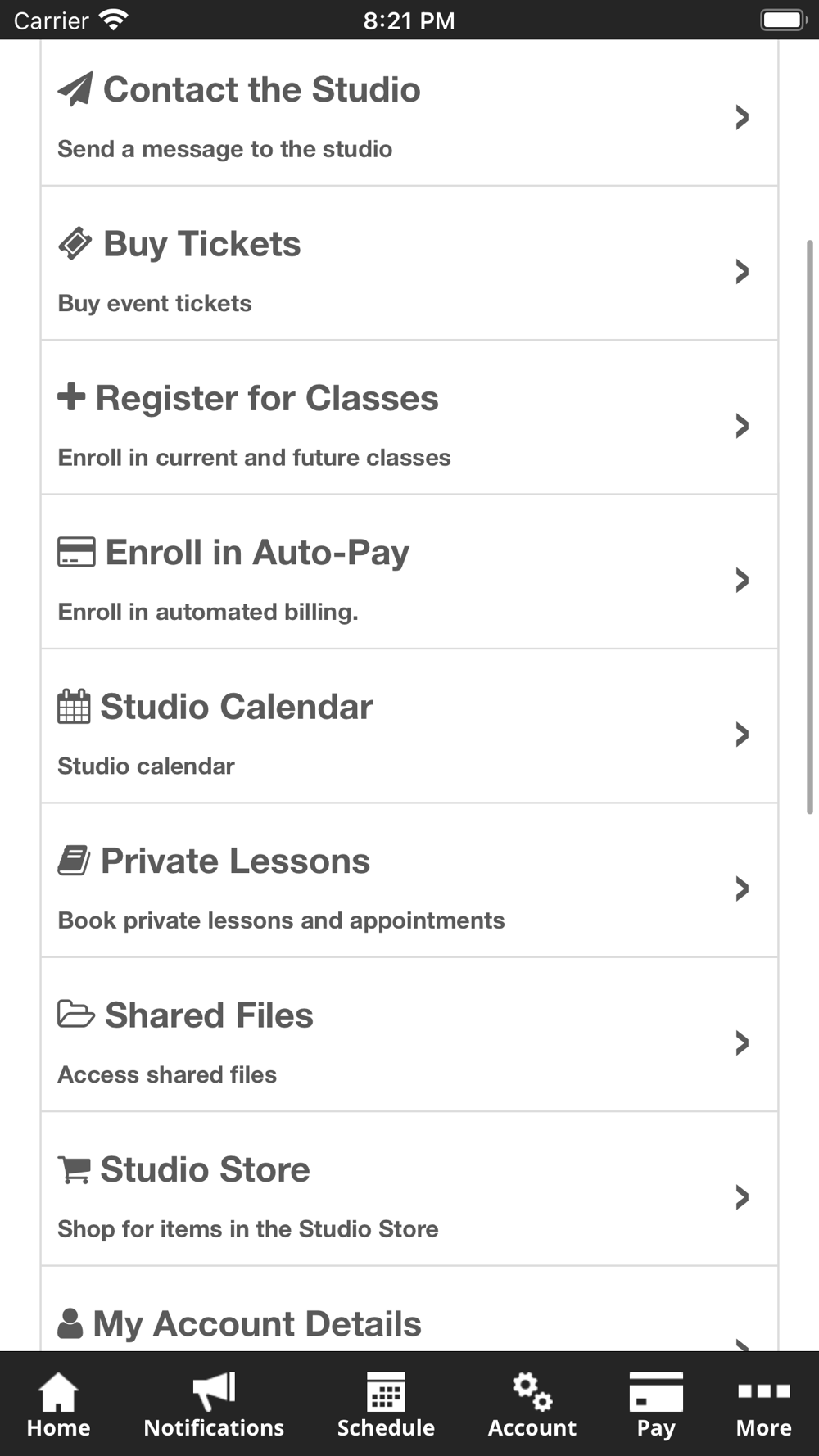This screenshot has width=819, height=1456.
Task: Open Buy Tickets using the right chevron
Action: click(x=742, y=271)
